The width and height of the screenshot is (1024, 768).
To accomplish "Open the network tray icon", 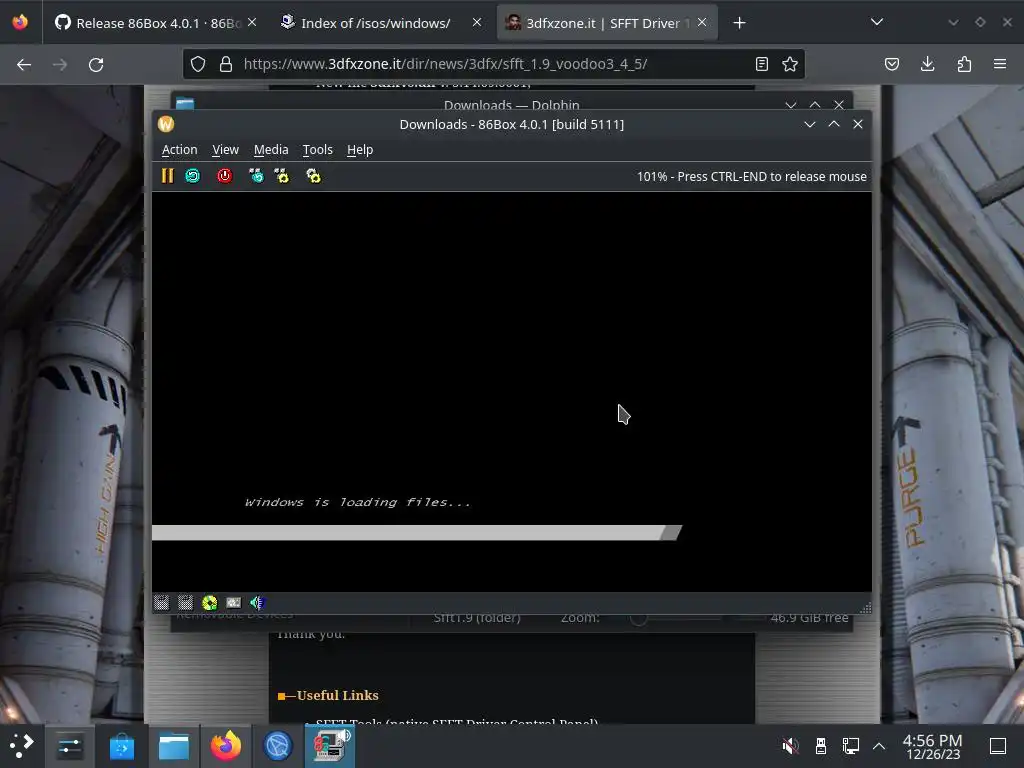I will (850, 746).
